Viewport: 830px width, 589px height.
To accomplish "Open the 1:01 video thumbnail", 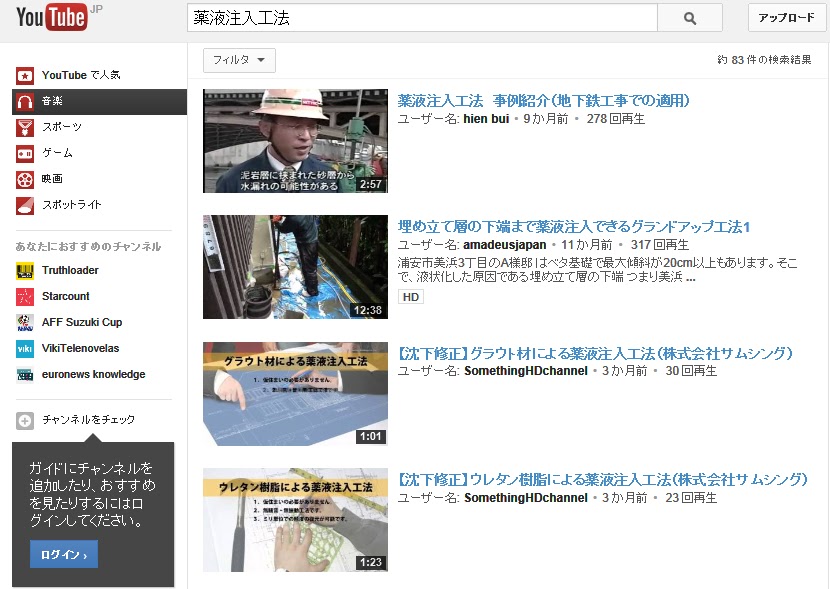I will coord(295,394).
